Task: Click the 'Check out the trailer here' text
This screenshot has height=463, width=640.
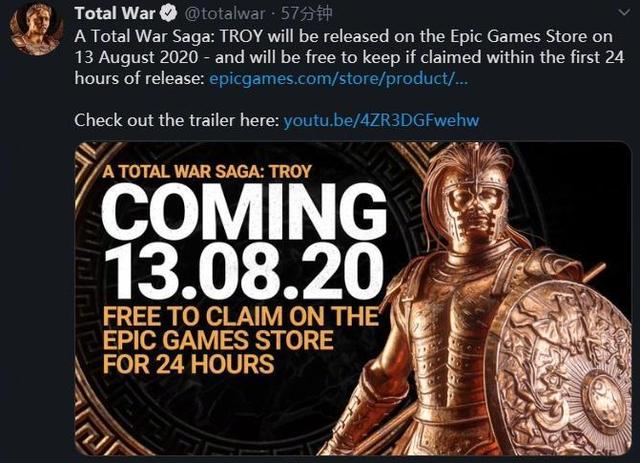Action: pos(177,120)
